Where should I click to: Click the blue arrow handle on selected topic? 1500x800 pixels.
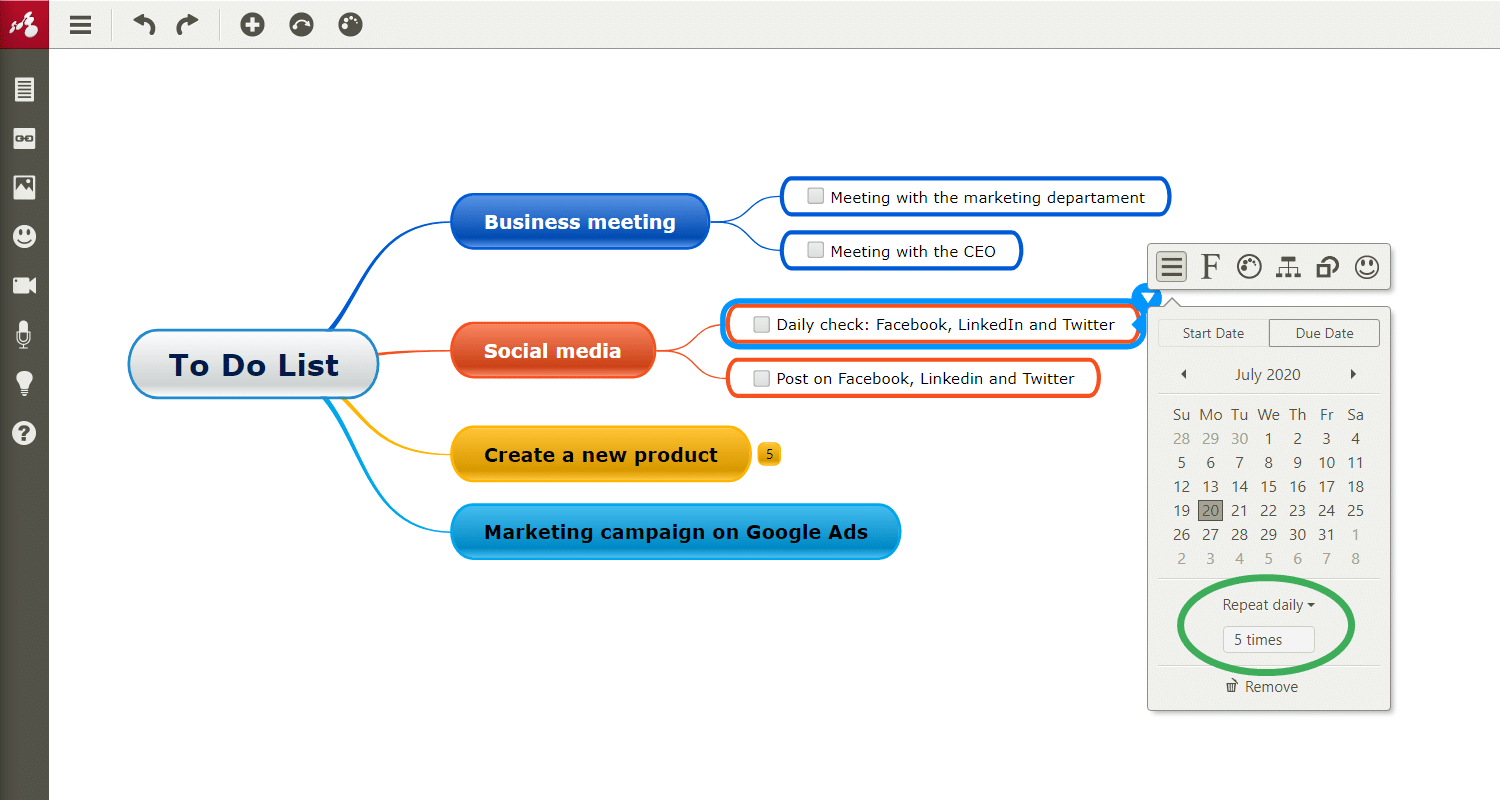[1146, 296]
